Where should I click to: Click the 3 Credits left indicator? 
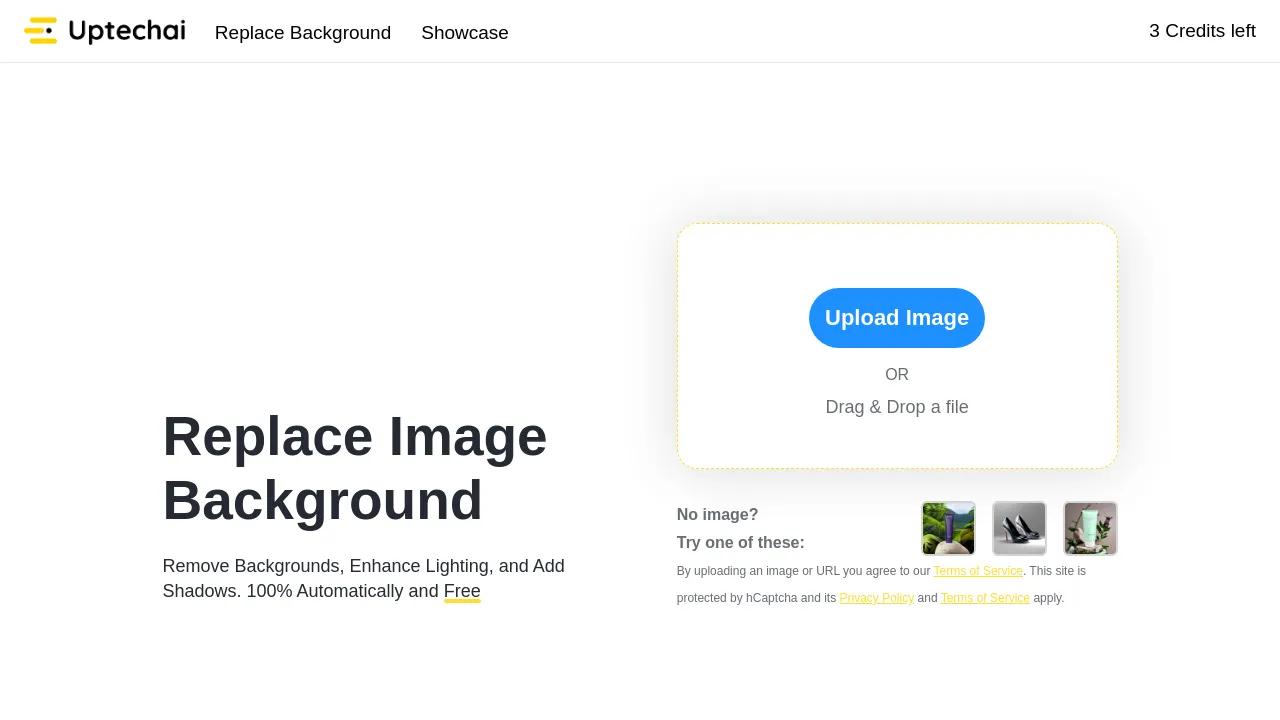1202,31
